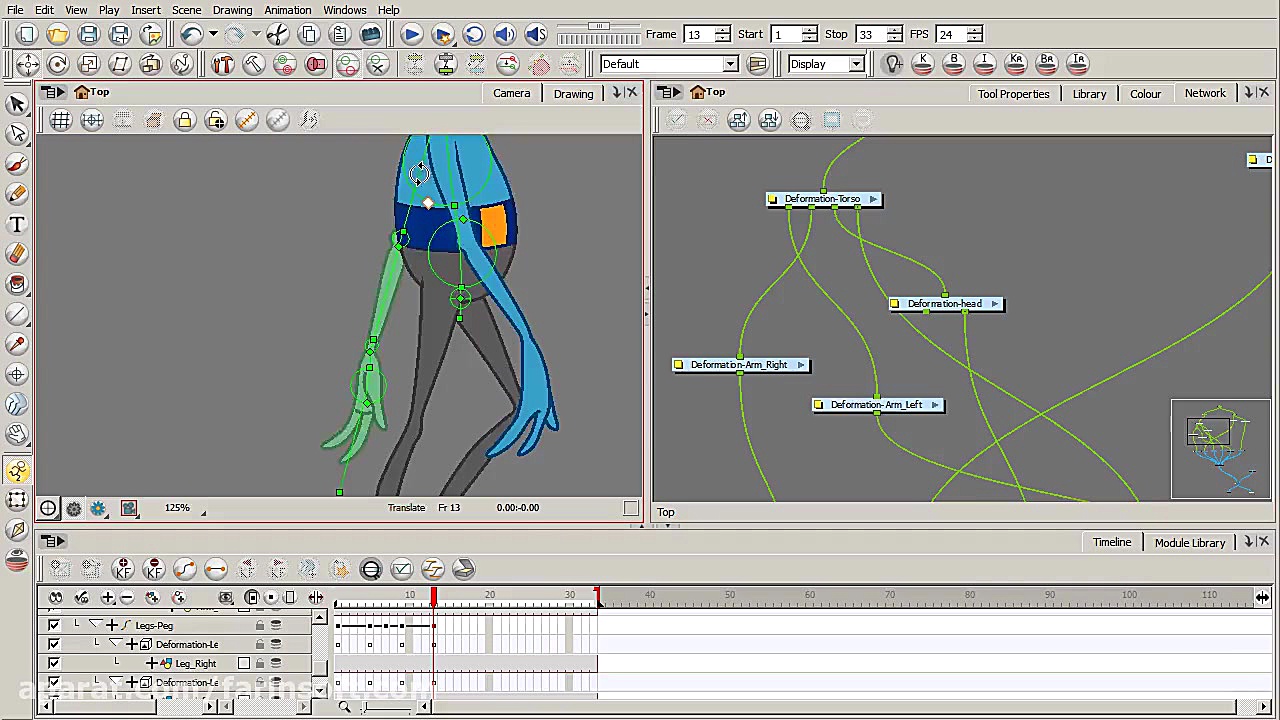
Task: Click the Deformation-head node
Action: click(x=945, y=304)
